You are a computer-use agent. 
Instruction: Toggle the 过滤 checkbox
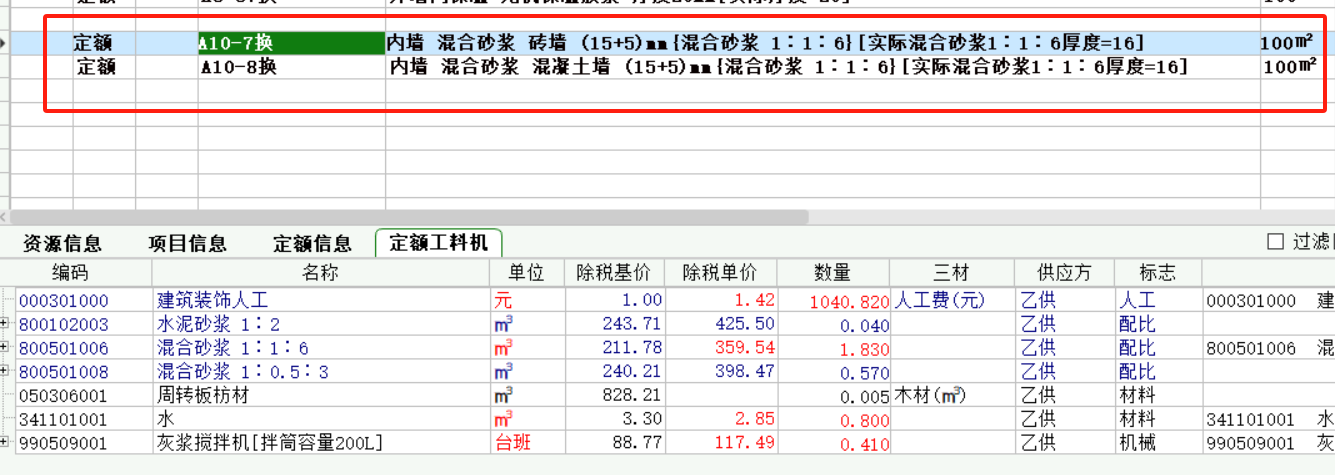(1275, 241)
